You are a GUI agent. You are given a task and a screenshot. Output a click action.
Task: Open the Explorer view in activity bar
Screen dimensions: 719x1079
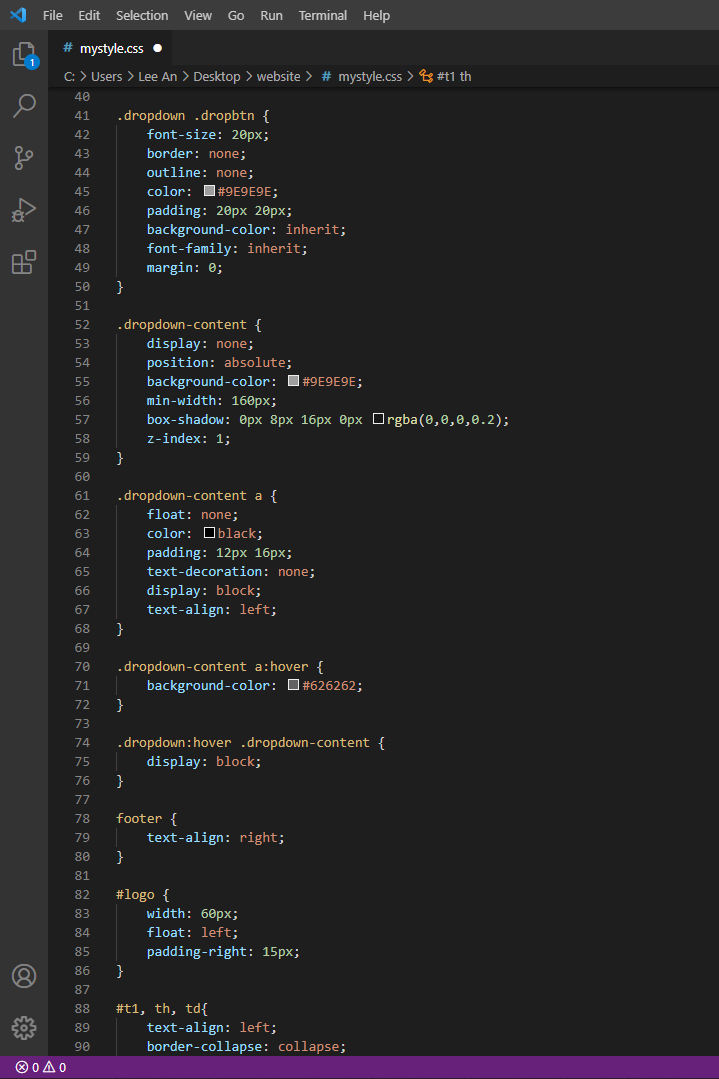(x=24, y=55)
